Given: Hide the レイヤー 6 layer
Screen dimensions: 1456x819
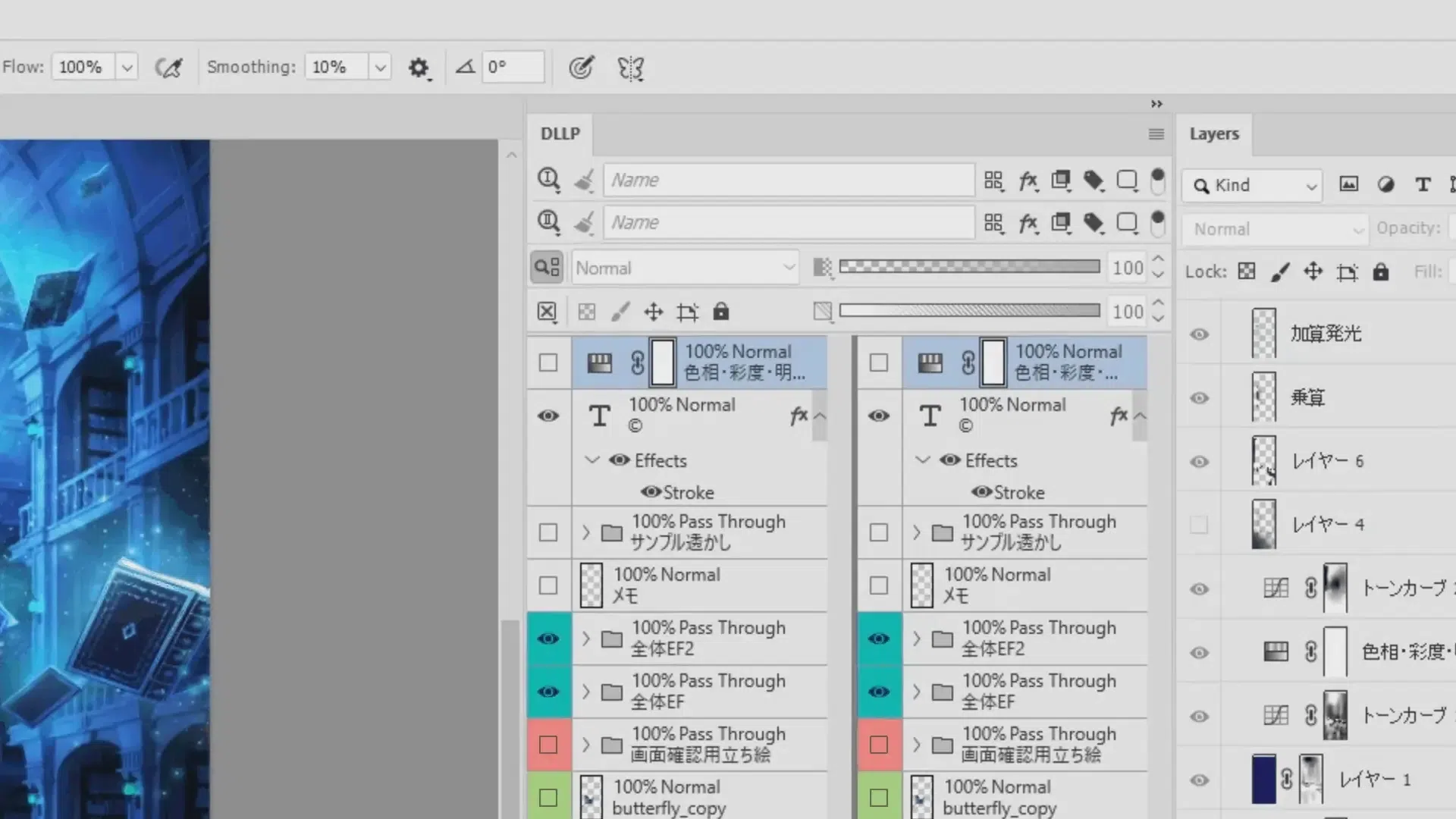Looking at the screenshot, I should click(x=1199, y=462).
